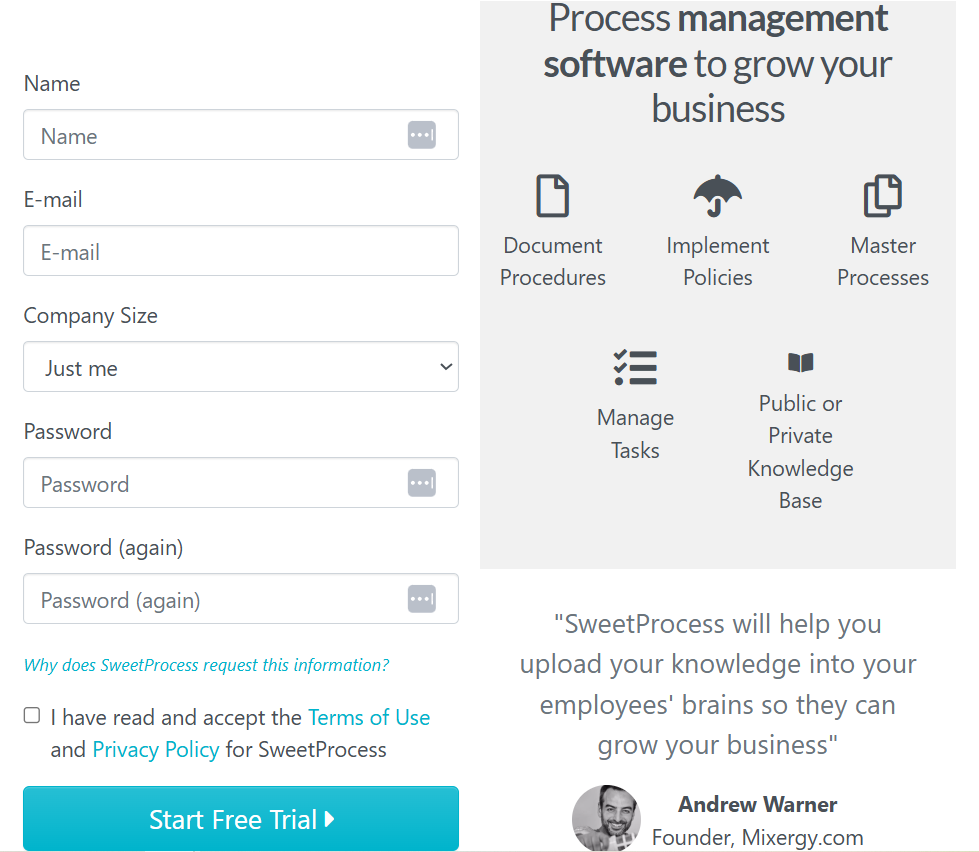Screen dimensions: 979x852
Task: Tick the accept Terms of Use checkbox
Action: click(x=32, y=716)
